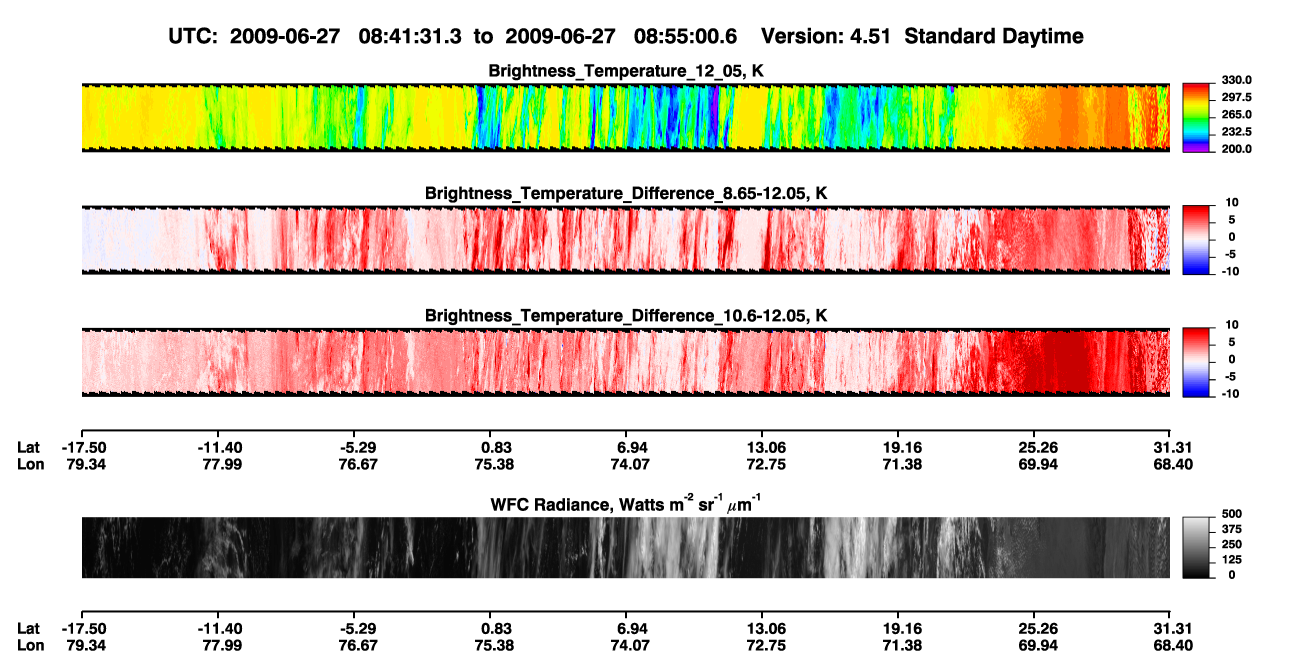Viewport: 1300px width, 667px height.
Task: Click the Brightness_Temperature_Difference_10.6-12.05, K title
Action: tap(626, 315)
